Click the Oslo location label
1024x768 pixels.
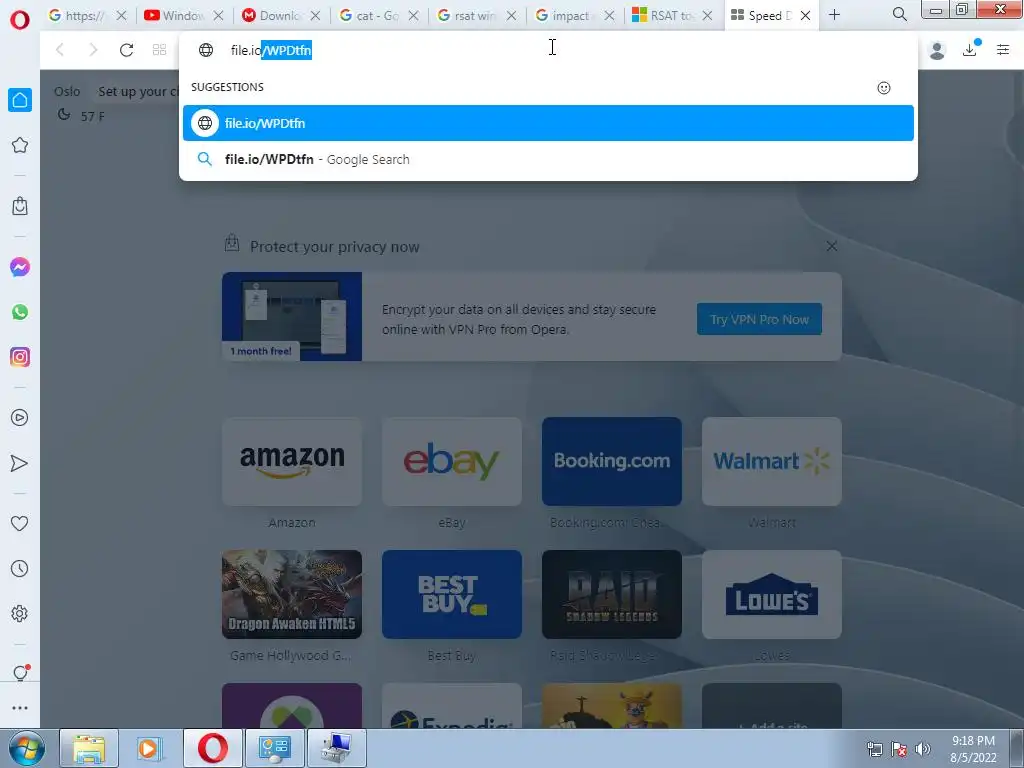(67, 91)
